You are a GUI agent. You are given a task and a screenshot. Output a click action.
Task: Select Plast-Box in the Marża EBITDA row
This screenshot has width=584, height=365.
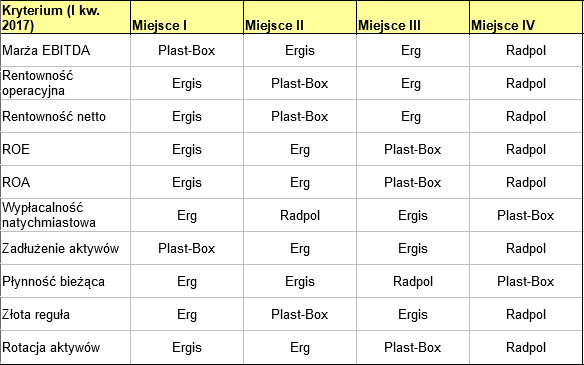[187, 50]
